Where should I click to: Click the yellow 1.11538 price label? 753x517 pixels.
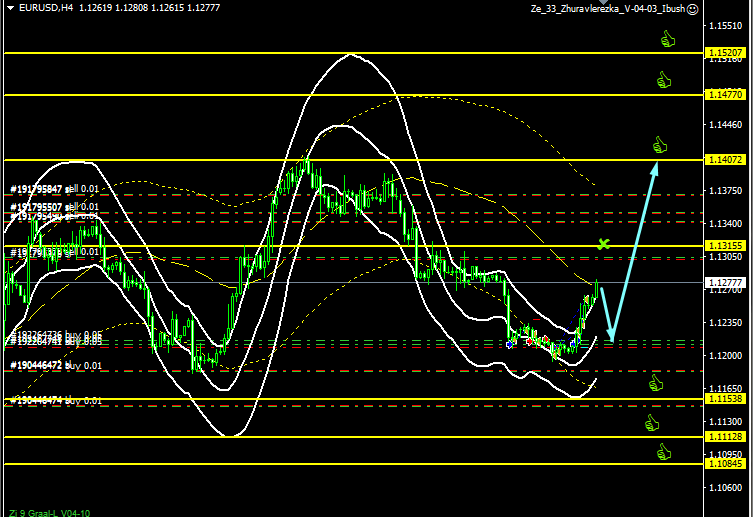pyautogui.click(x=725, y=398)
